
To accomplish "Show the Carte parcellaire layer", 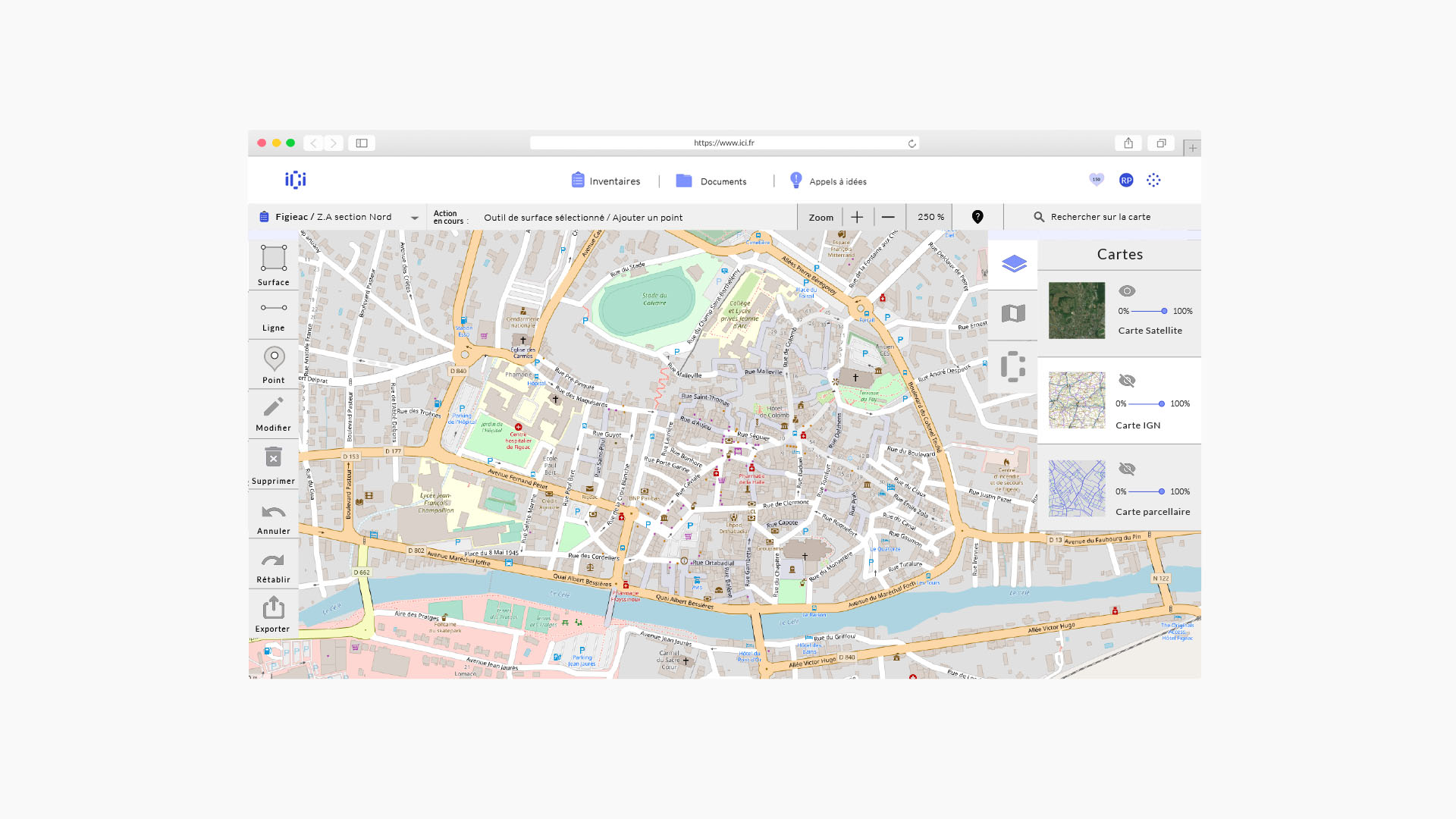I will tap(1127, 469).
